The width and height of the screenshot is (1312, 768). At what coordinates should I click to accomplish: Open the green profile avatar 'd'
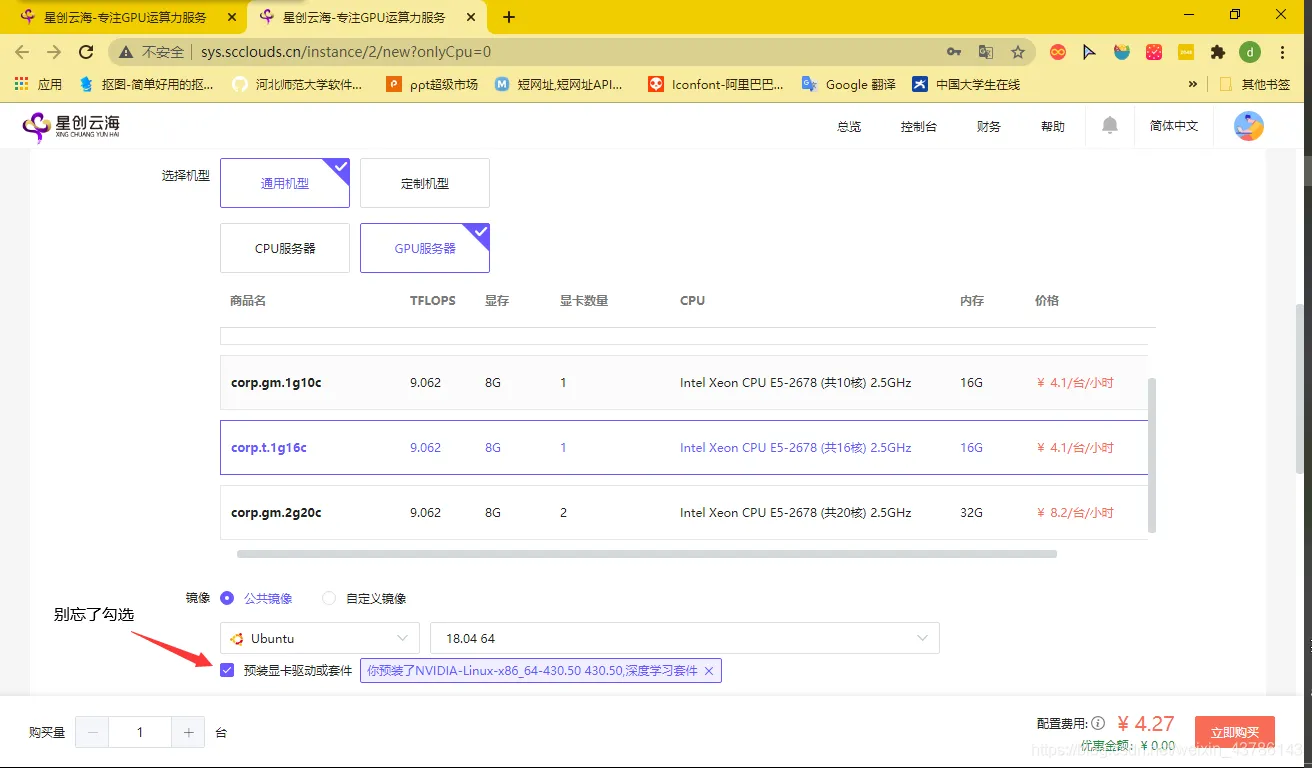click(x=1250, y=52)
